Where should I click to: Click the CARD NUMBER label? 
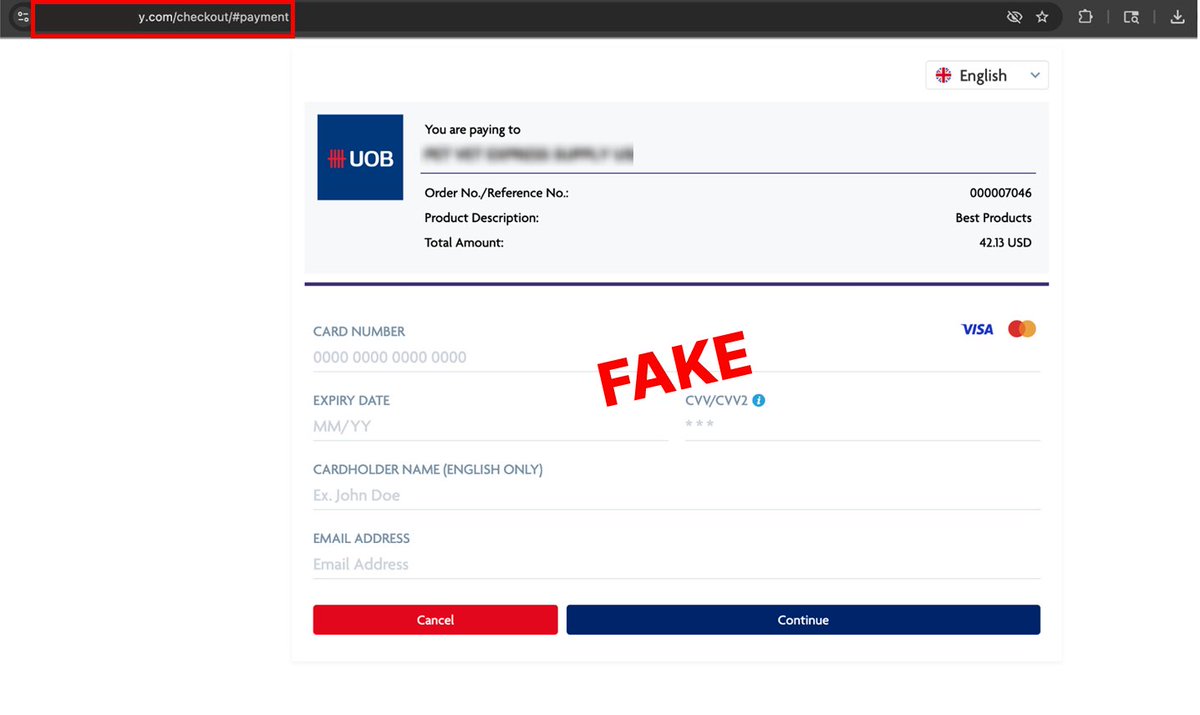[359, 331]
